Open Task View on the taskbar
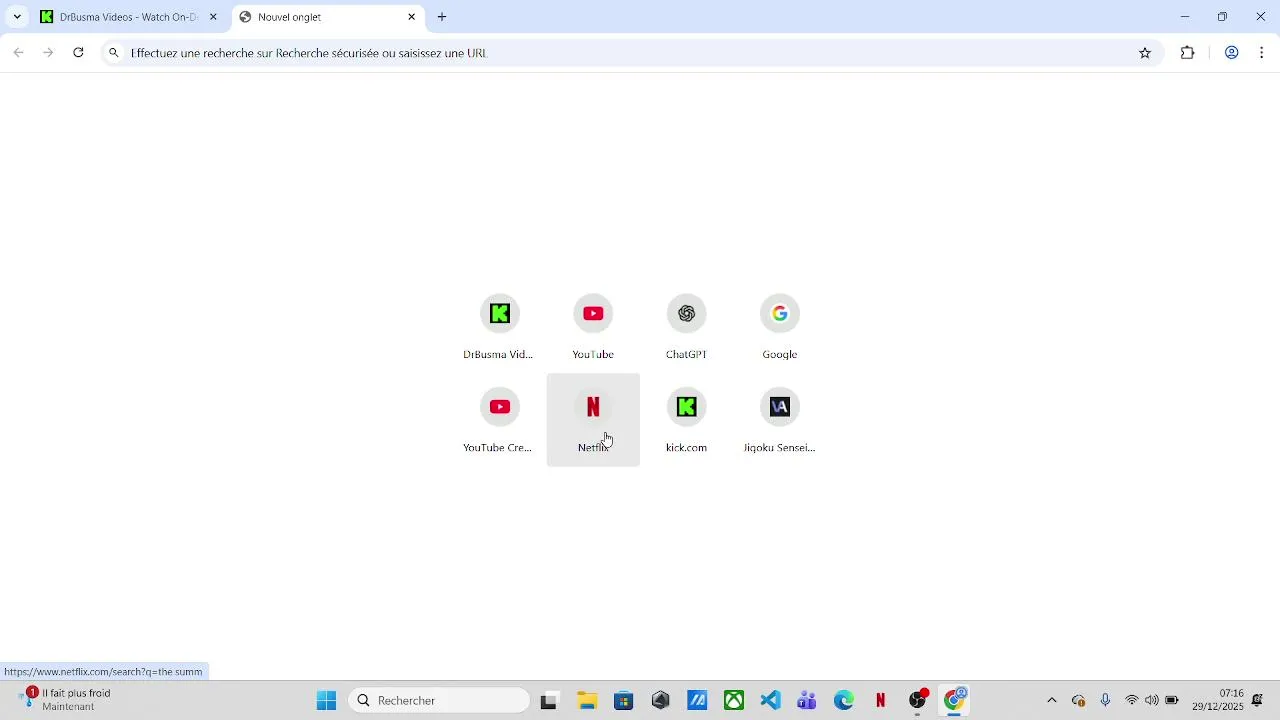This screenshot has width=1280, height=720. coord(548,701)
